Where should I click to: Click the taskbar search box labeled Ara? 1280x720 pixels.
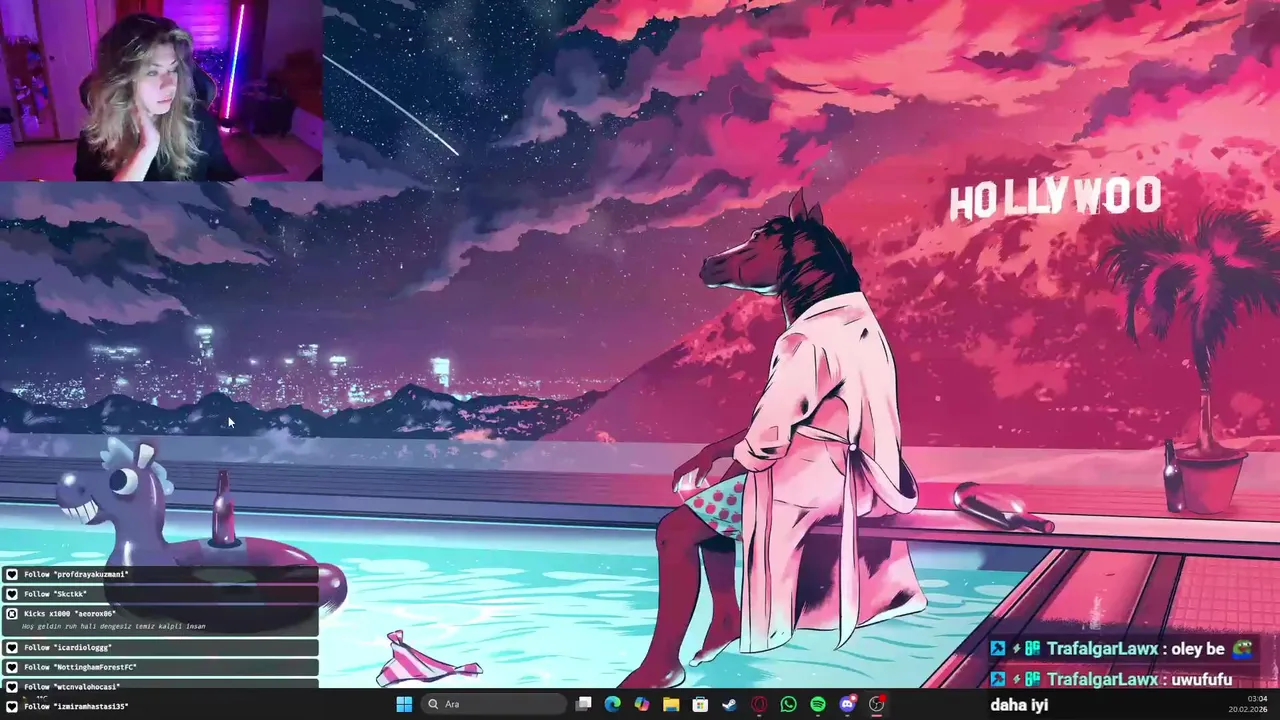[x=494, y=704]
